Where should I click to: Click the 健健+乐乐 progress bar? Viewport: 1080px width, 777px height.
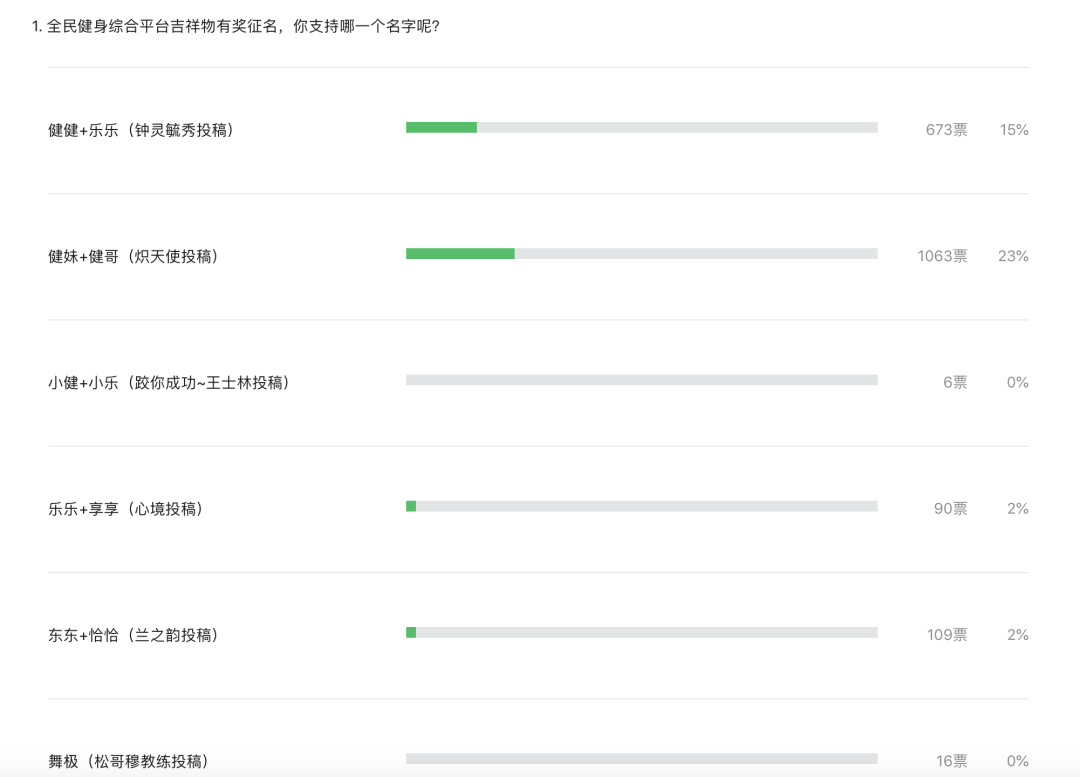641,127
